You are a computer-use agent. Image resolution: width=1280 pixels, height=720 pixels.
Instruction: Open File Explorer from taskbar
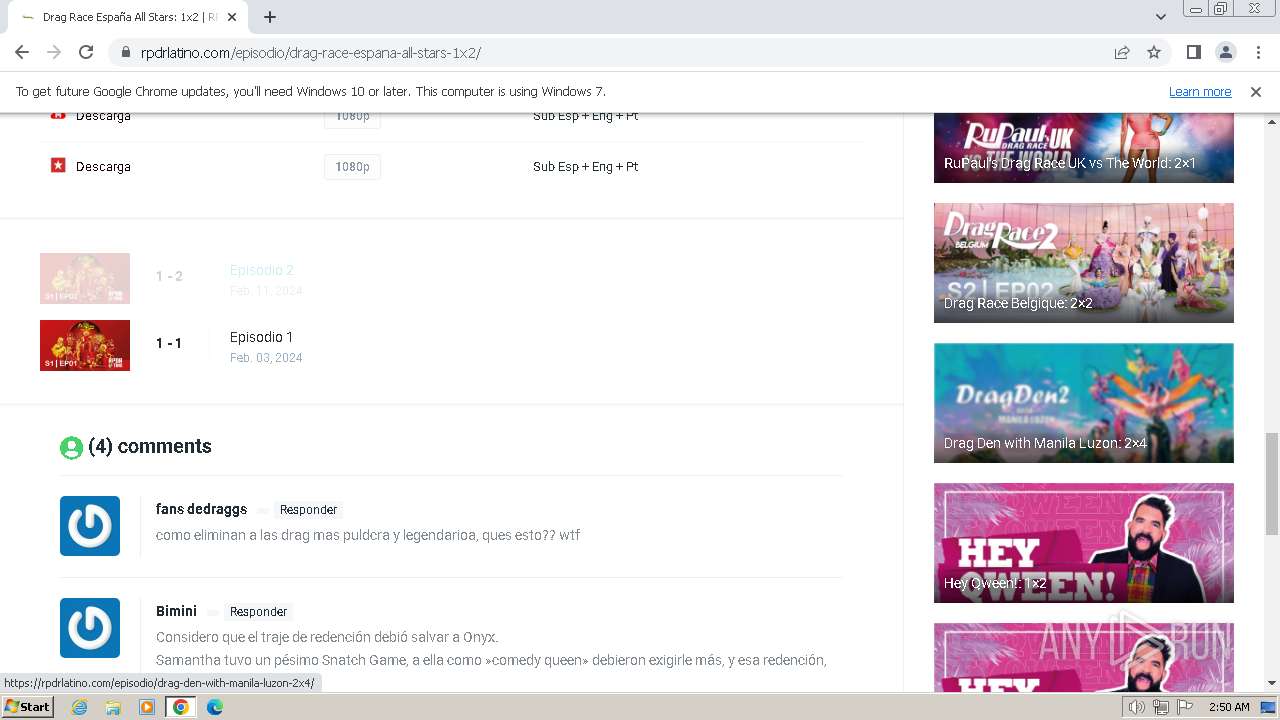113,707
